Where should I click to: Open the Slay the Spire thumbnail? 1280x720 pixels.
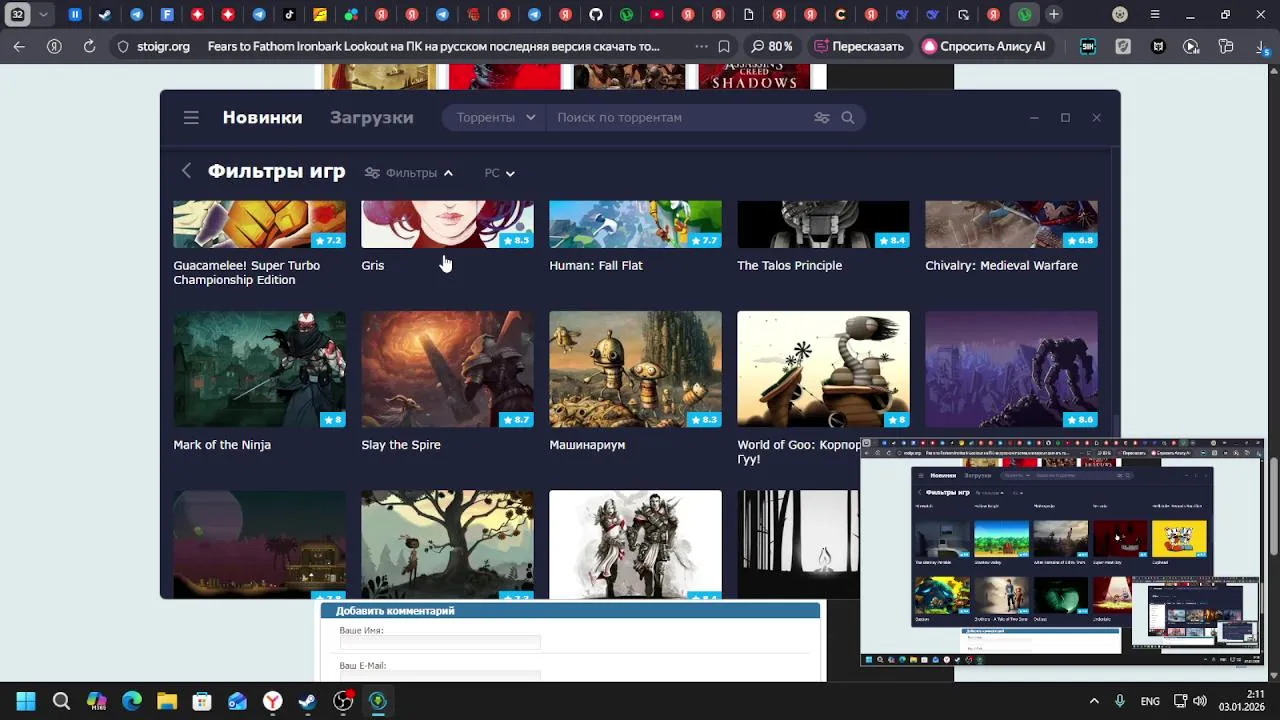click(447, 369)
